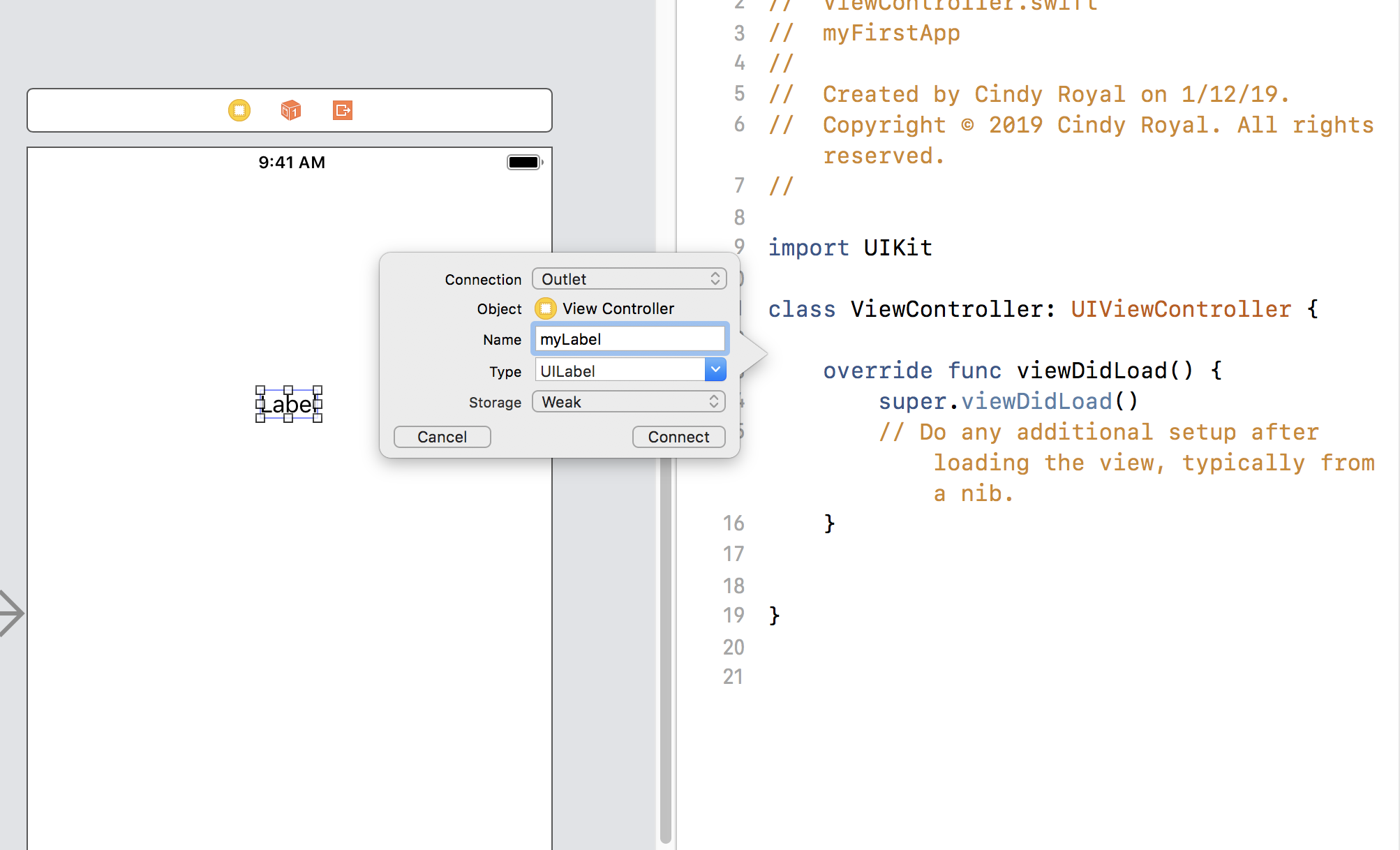
Task: Open the Connection Outlet dropdown
Action: (629, 279)
